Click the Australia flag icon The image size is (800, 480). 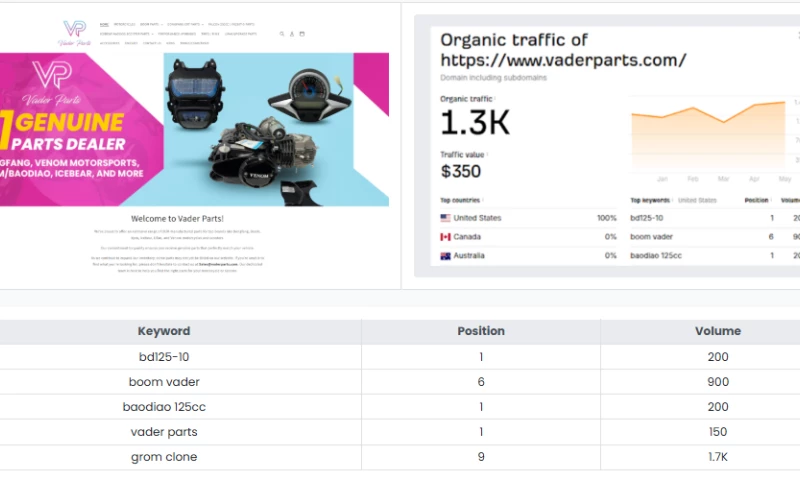pos(445,256)
